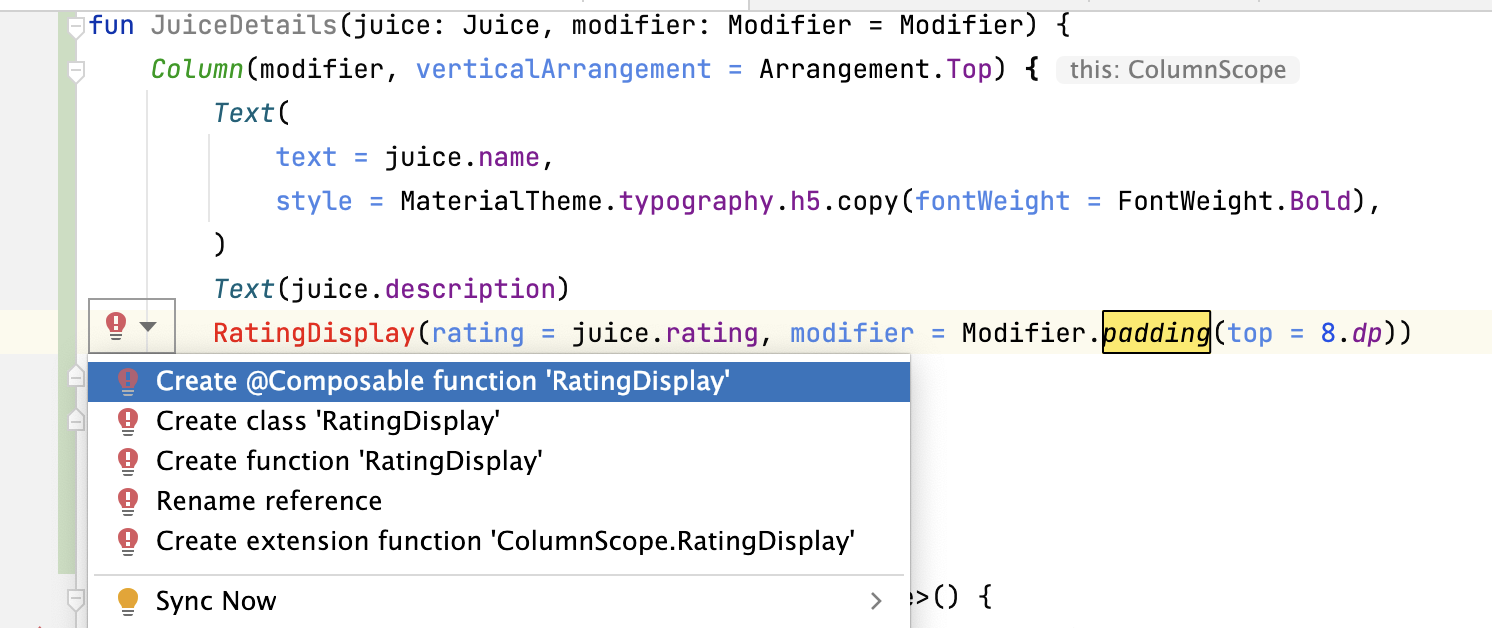
Task: Choose the Rename reference action
Action: tap(268, 501)
